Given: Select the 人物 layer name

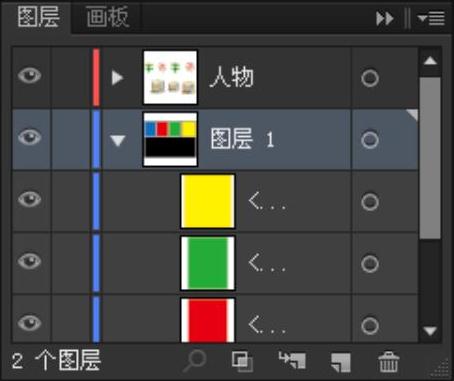Looking at the screenshot, I should [x=232, y=77].
